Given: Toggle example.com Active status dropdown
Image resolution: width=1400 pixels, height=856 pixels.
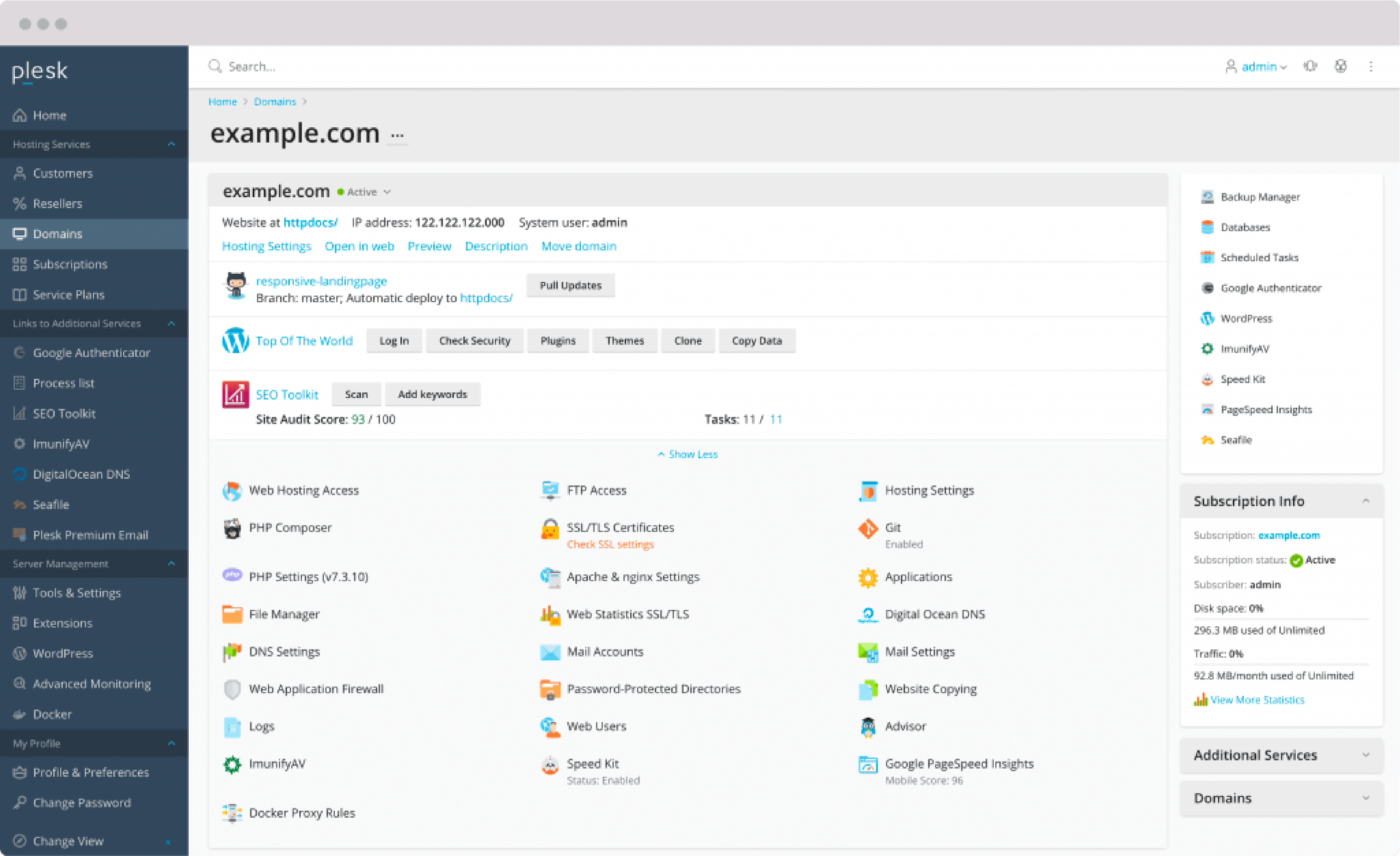Looking at the screenshot, I should [x=390, y=192].
